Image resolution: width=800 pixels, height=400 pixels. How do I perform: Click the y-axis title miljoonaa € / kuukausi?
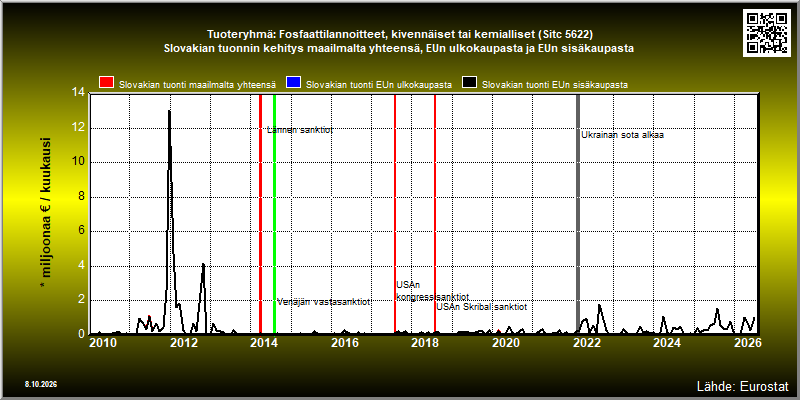click(45, 213)
